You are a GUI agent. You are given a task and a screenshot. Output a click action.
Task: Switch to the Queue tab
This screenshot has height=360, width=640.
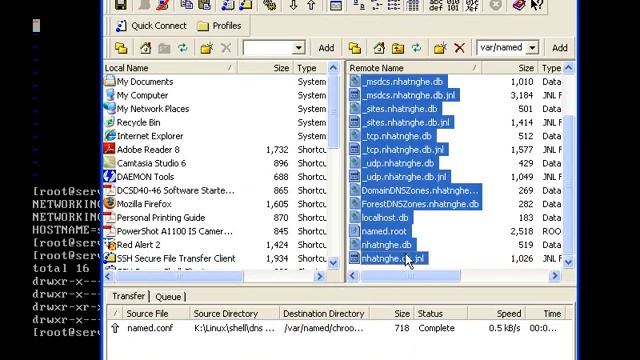(x=168, y=297)
